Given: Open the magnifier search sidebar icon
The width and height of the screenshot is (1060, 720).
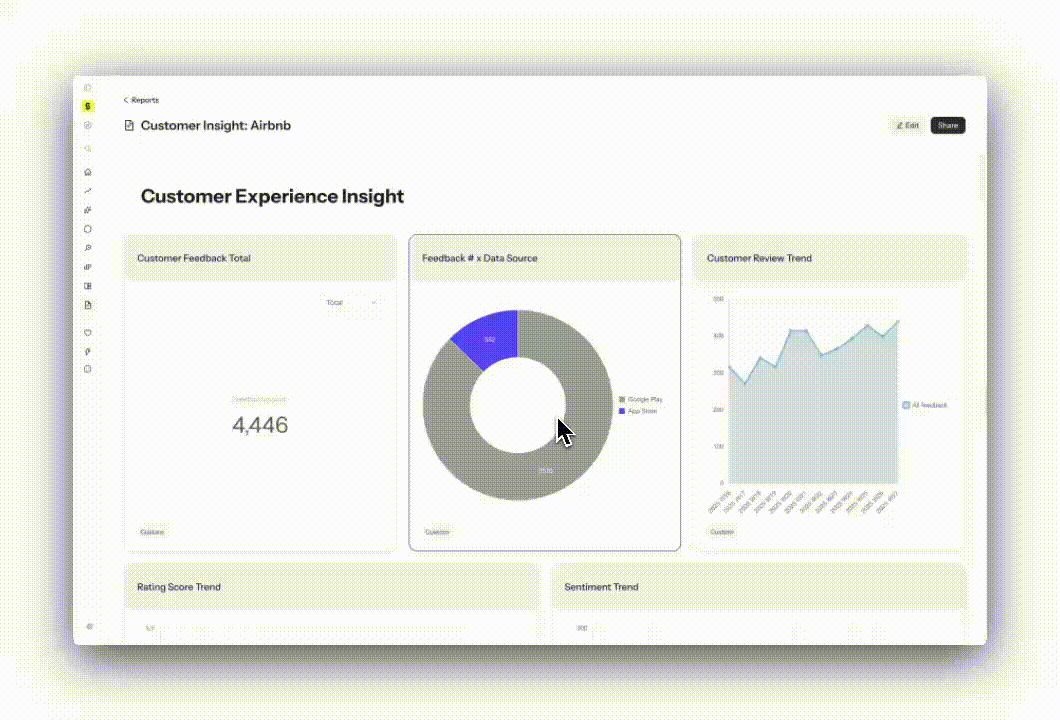Looking at the screenshot, I should tap(88, 248).
